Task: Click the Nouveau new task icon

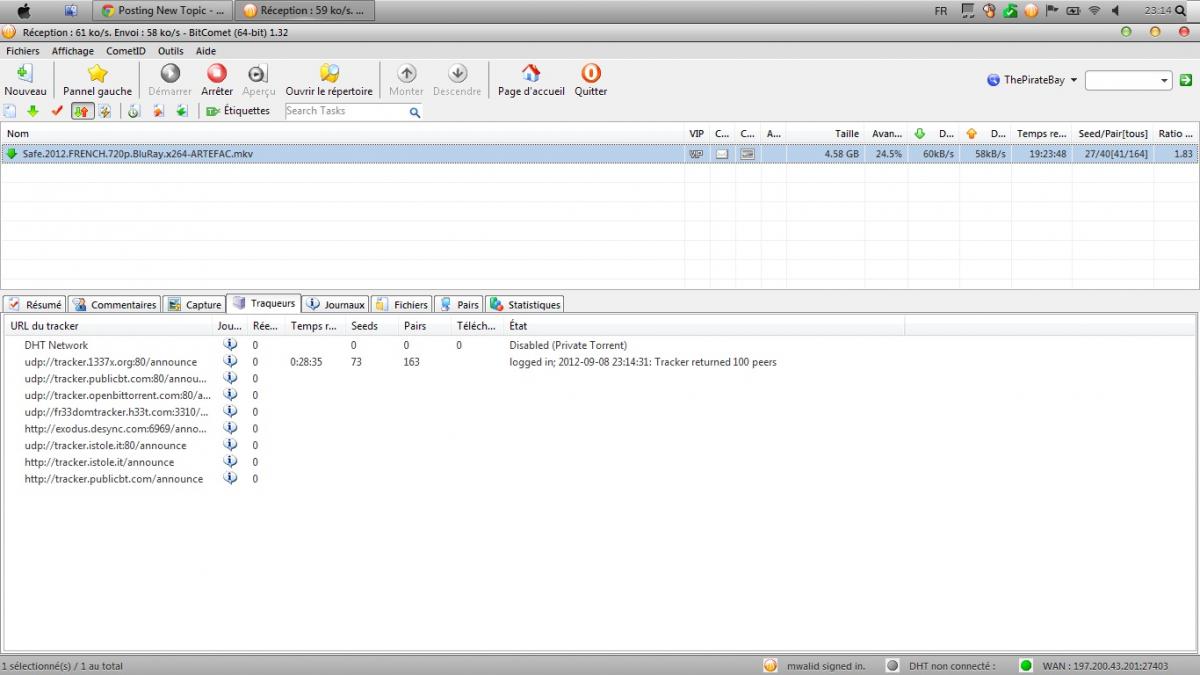Action: [x=25, y=74]
